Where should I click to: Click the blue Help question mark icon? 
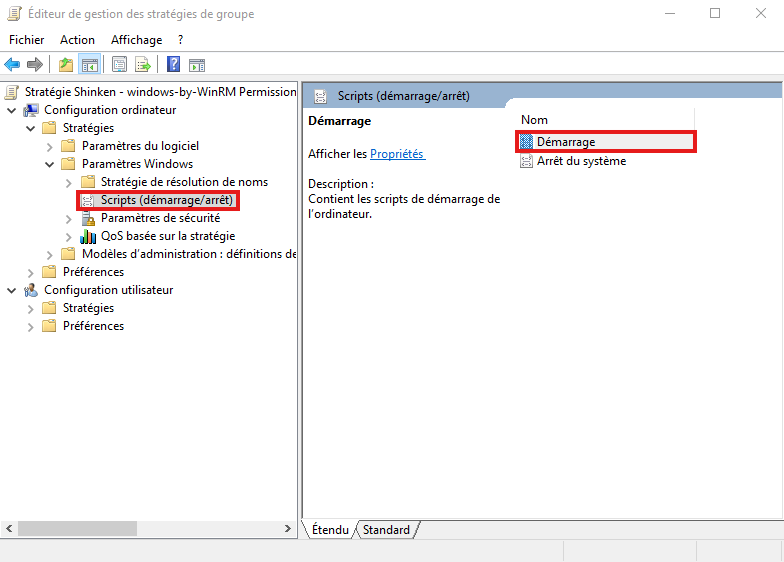coord(173,65)
